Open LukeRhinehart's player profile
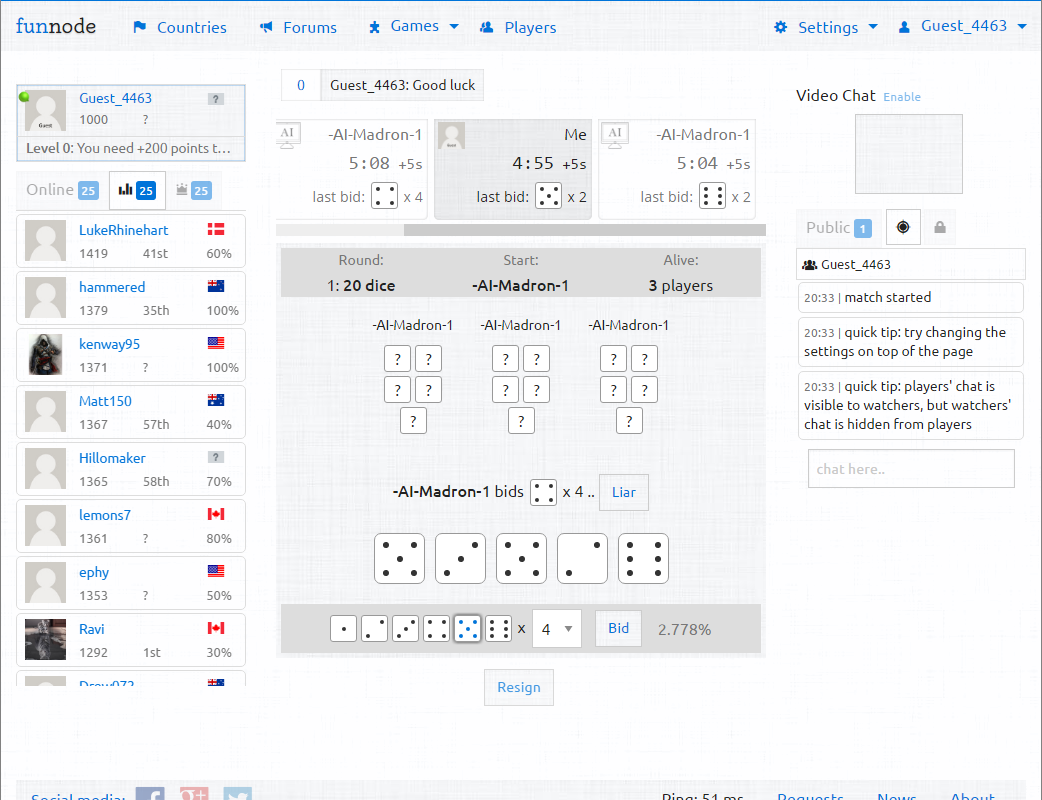1042x800 pixels. tap(124, 231)
